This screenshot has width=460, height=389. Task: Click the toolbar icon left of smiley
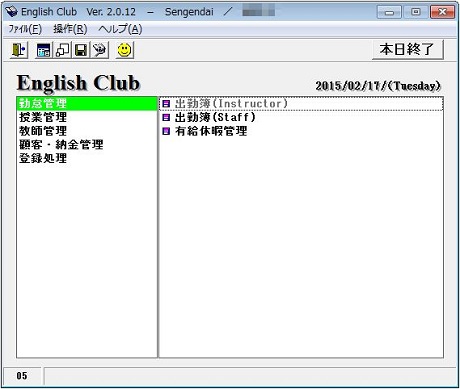(99, 50)
